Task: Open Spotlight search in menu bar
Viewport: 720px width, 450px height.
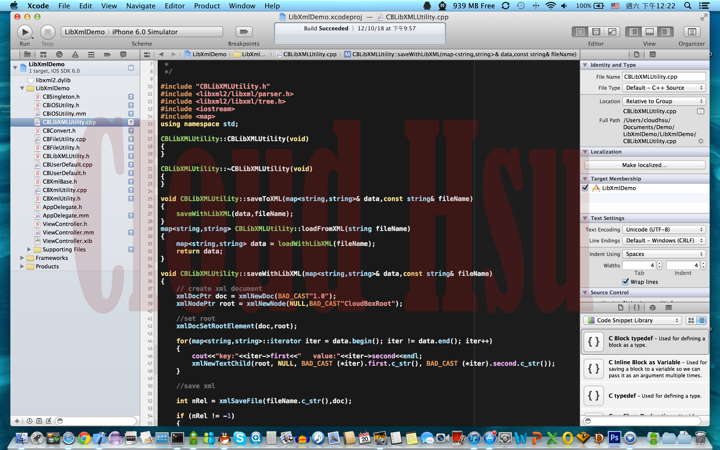Action: (x=687, y=6)
